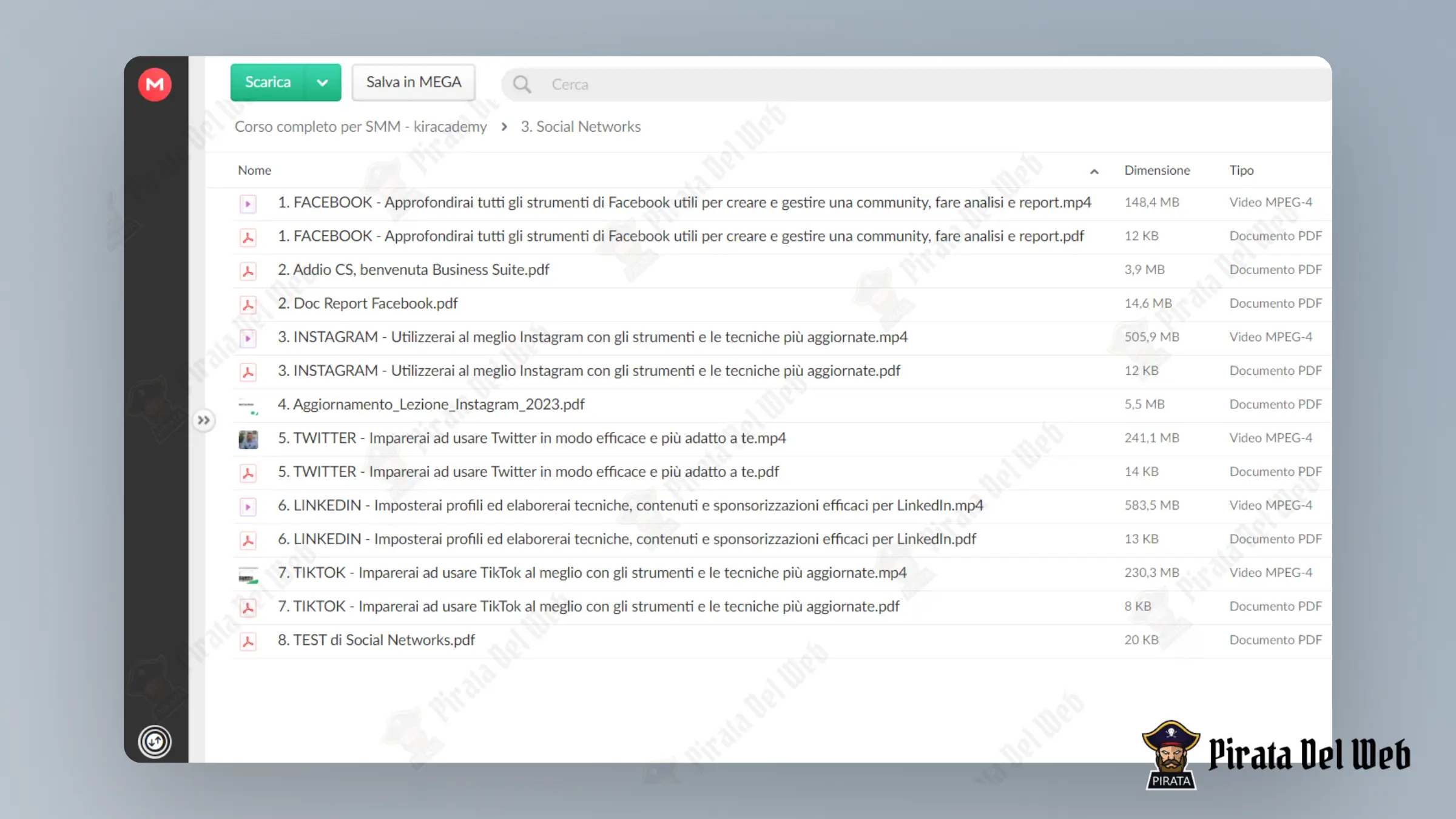Click the magnifier search icon

522,84
